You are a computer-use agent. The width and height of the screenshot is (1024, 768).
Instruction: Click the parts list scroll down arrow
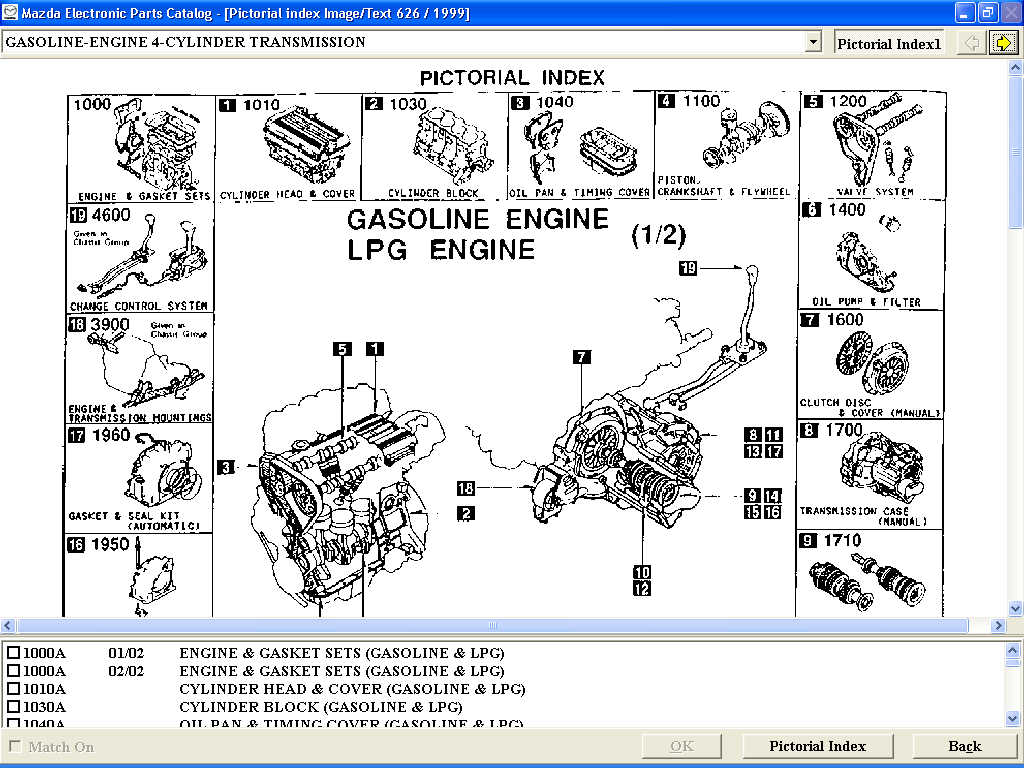click(x=1012, y=718)
